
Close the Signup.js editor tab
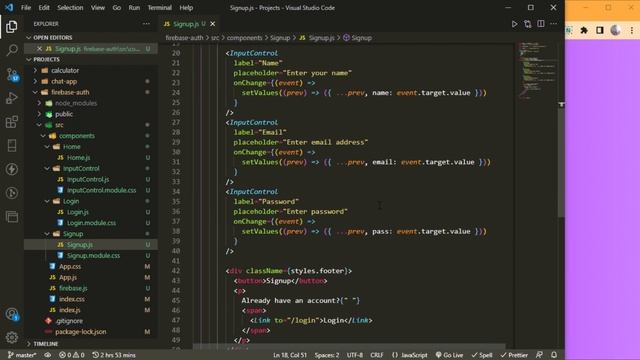[213, 24]
